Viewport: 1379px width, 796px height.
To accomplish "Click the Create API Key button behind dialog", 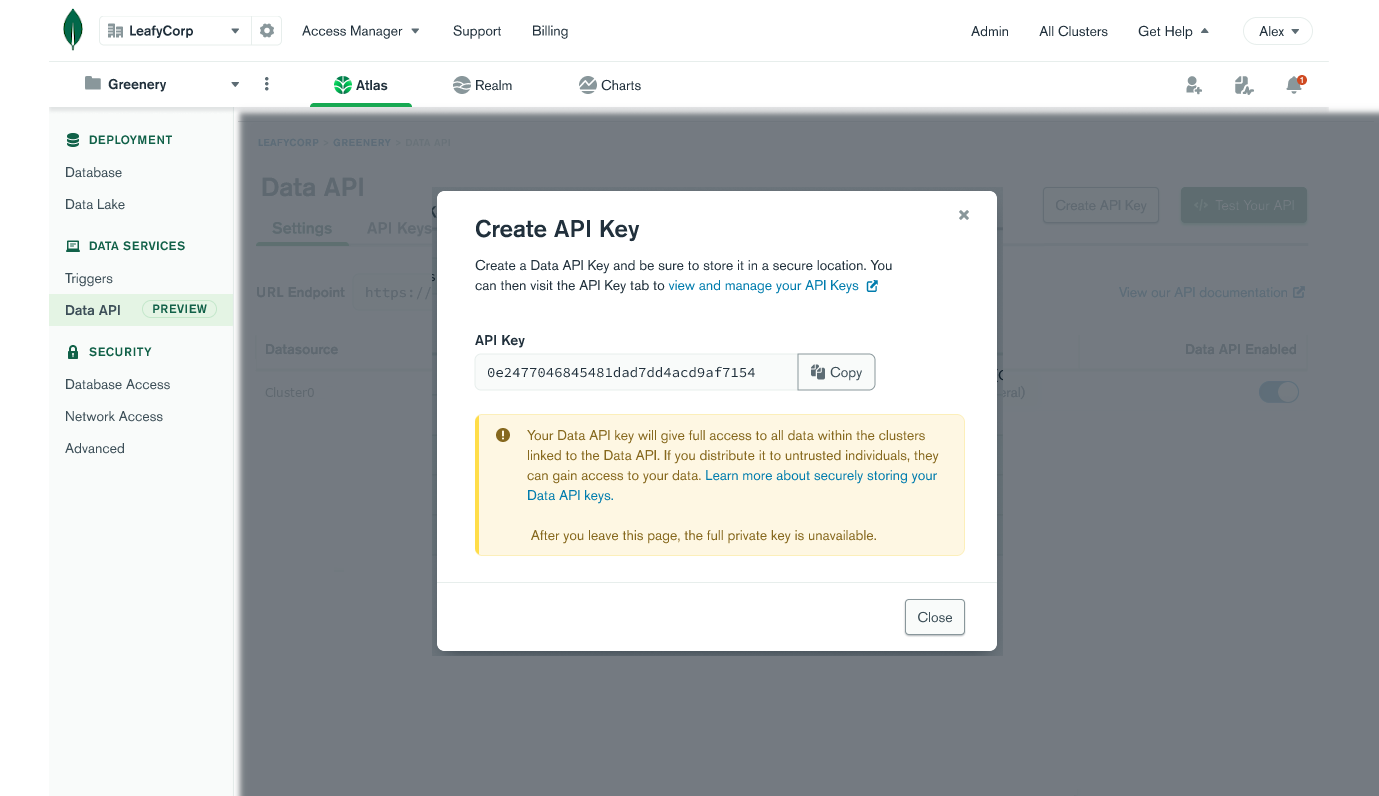I will pyautogui.click(x=1100, y=205).
